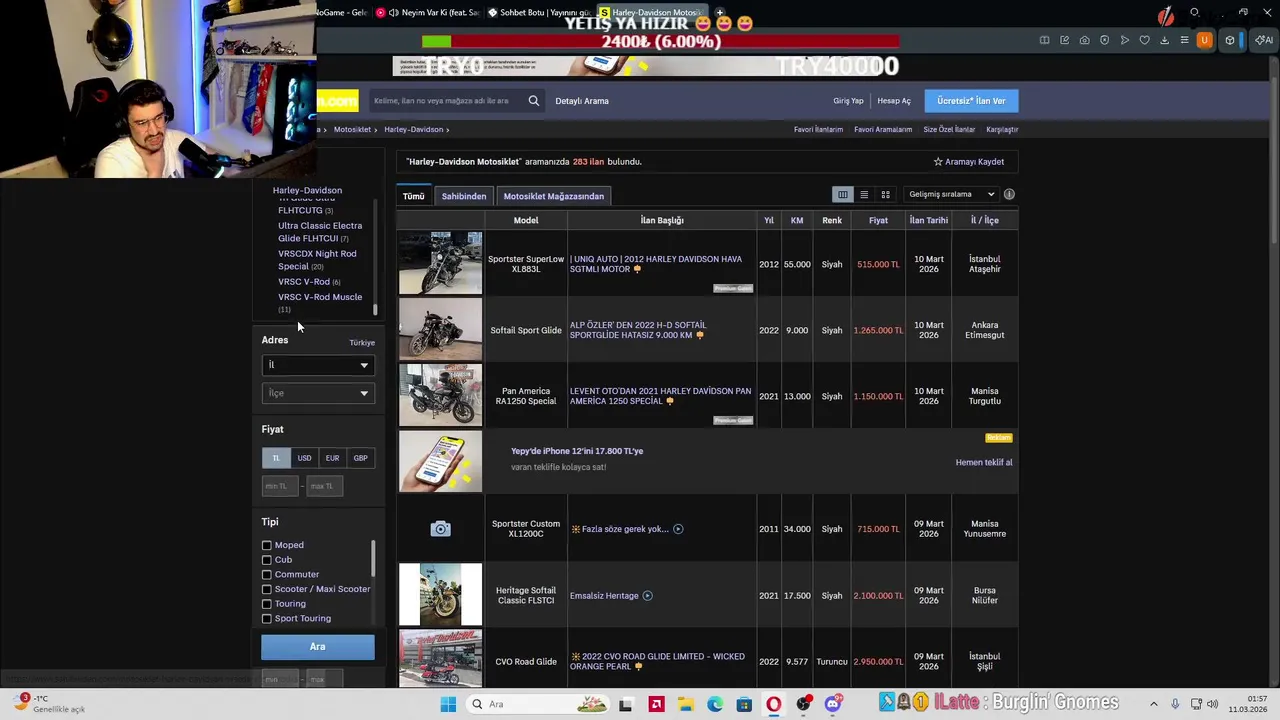Open Opera browser from the taskbar
The image size is (1280, 720).
coord(773,704)
